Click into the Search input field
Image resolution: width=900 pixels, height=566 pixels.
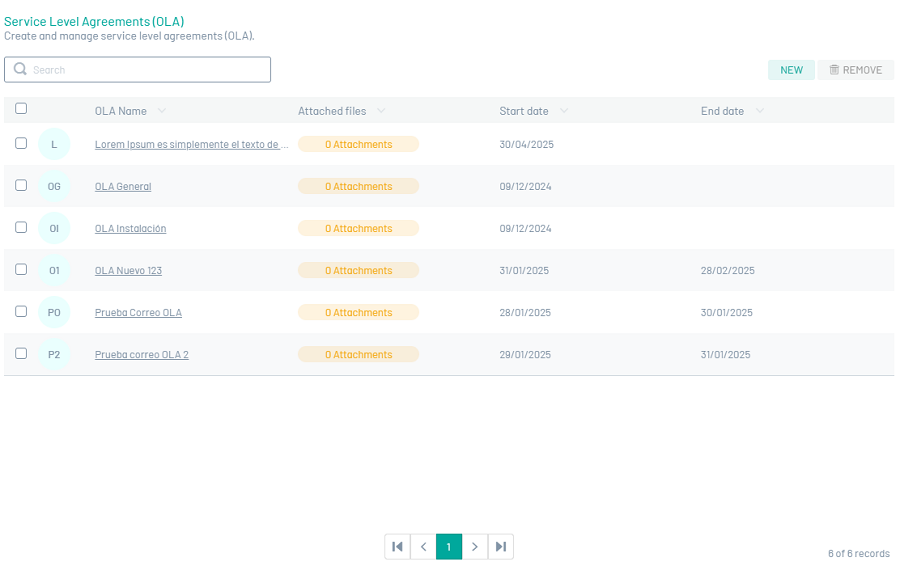point(138,69)
